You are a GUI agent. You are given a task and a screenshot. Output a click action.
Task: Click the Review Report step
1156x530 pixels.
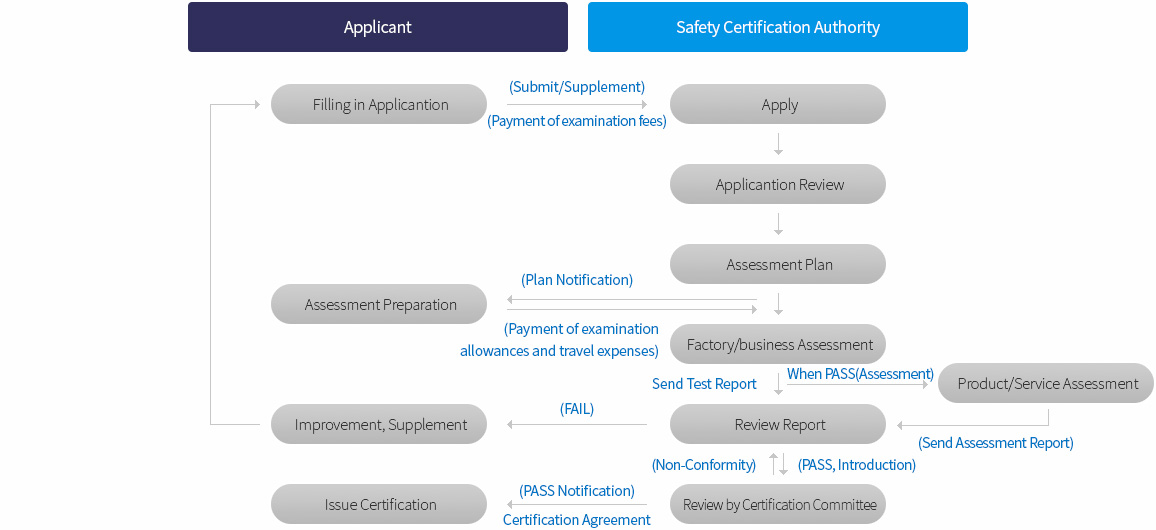778,424
